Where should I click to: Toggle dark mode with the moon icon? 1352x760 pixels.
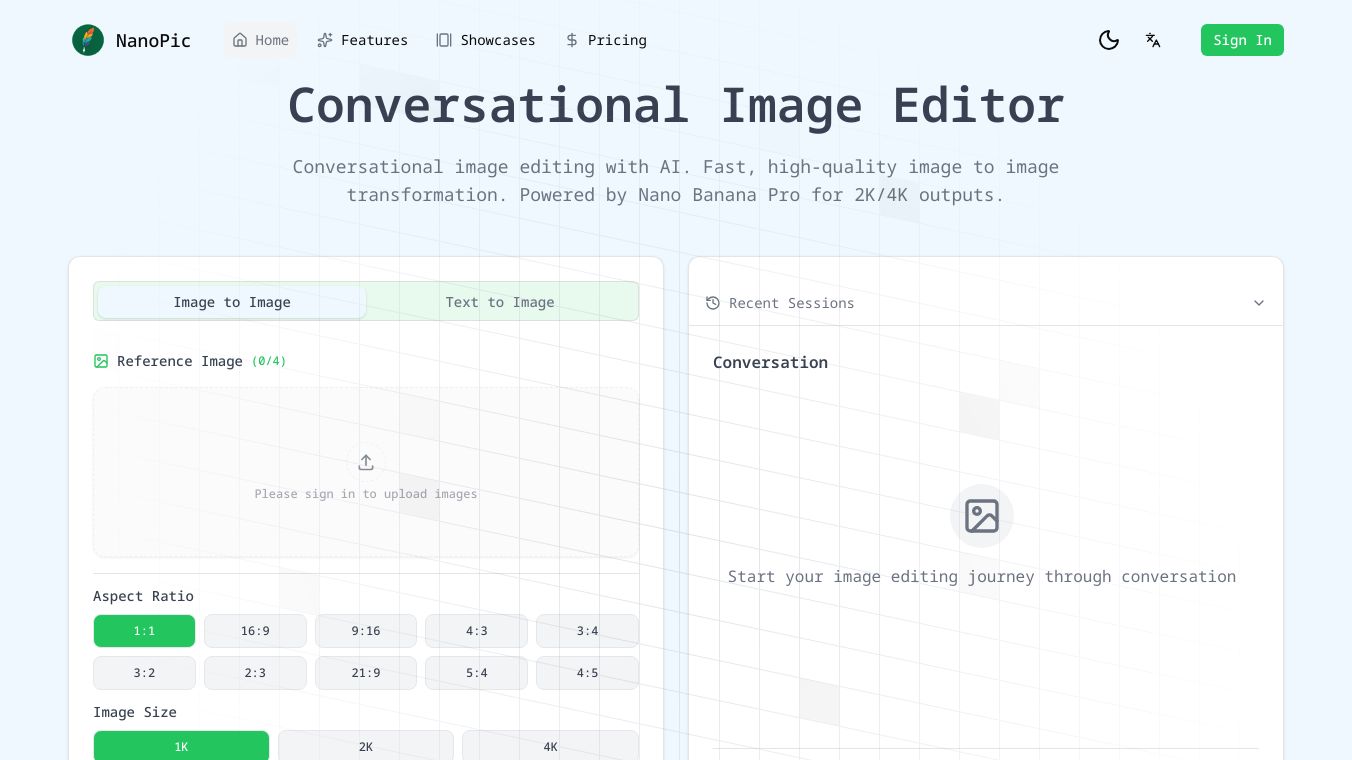tap(1108, 40)
